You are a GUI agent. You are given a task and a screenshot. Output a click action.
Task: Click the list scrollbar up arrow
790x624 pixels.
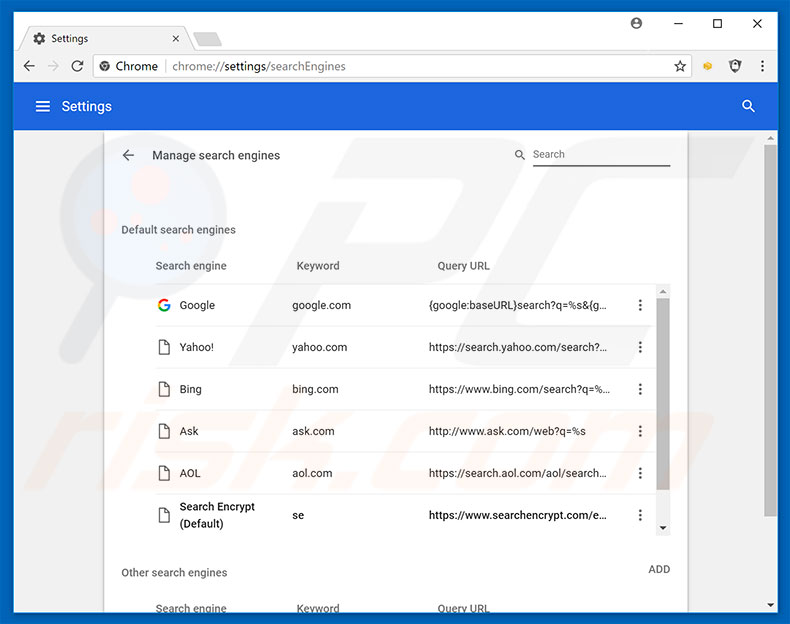[663, 291]
